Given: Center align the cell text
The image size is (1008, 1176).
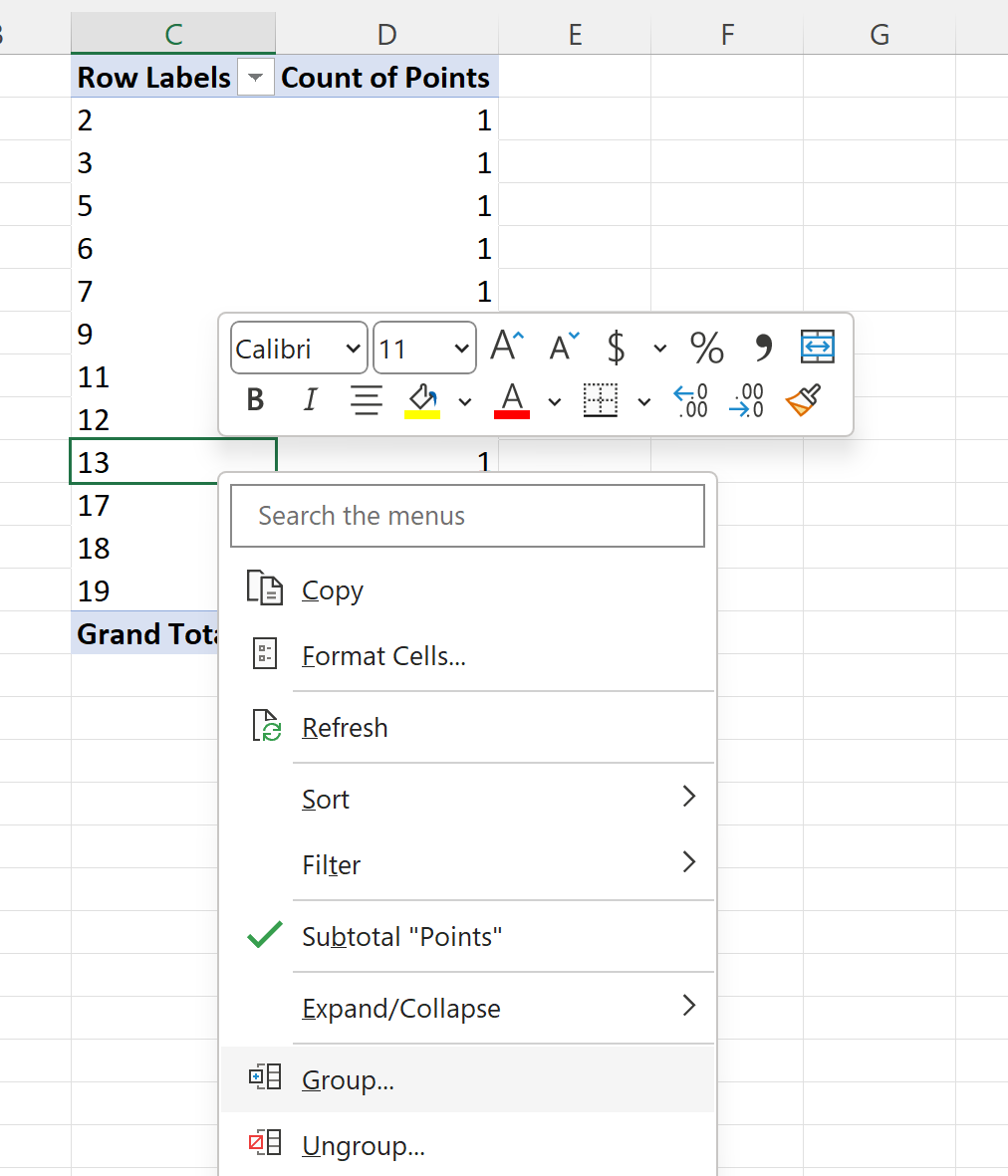Looking at the screenshot, I should [x=366, y=399].
